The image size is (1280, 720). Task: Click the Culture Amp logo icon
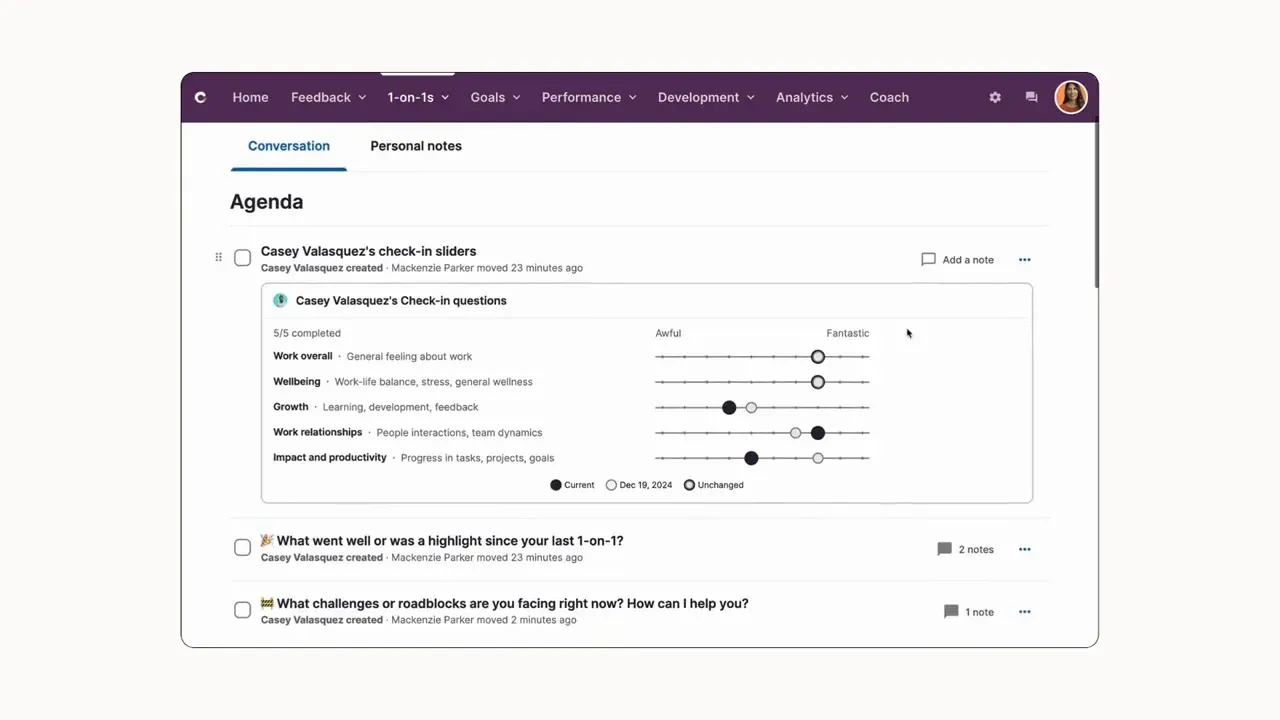point(199,97)
